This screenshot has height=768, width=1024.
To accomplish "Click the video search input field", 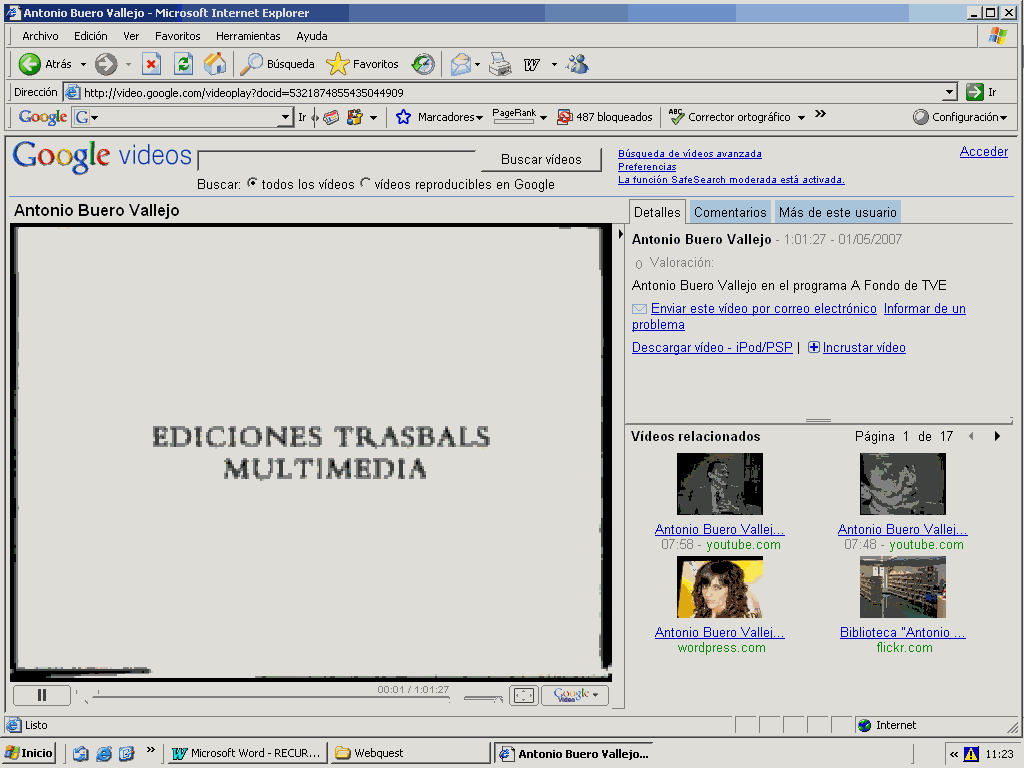I will 338,161.
